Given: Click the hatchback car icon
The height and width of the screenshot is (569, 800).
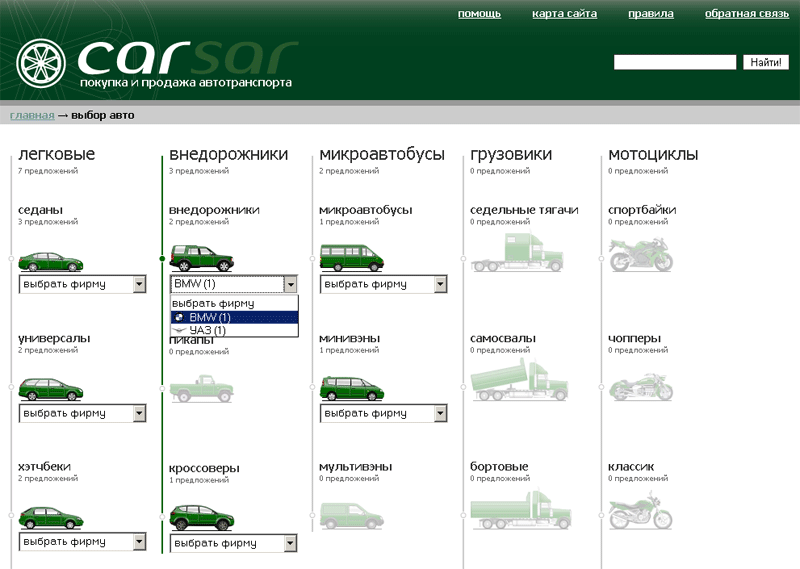Looking at the screenshot, I should coord(50,517).
